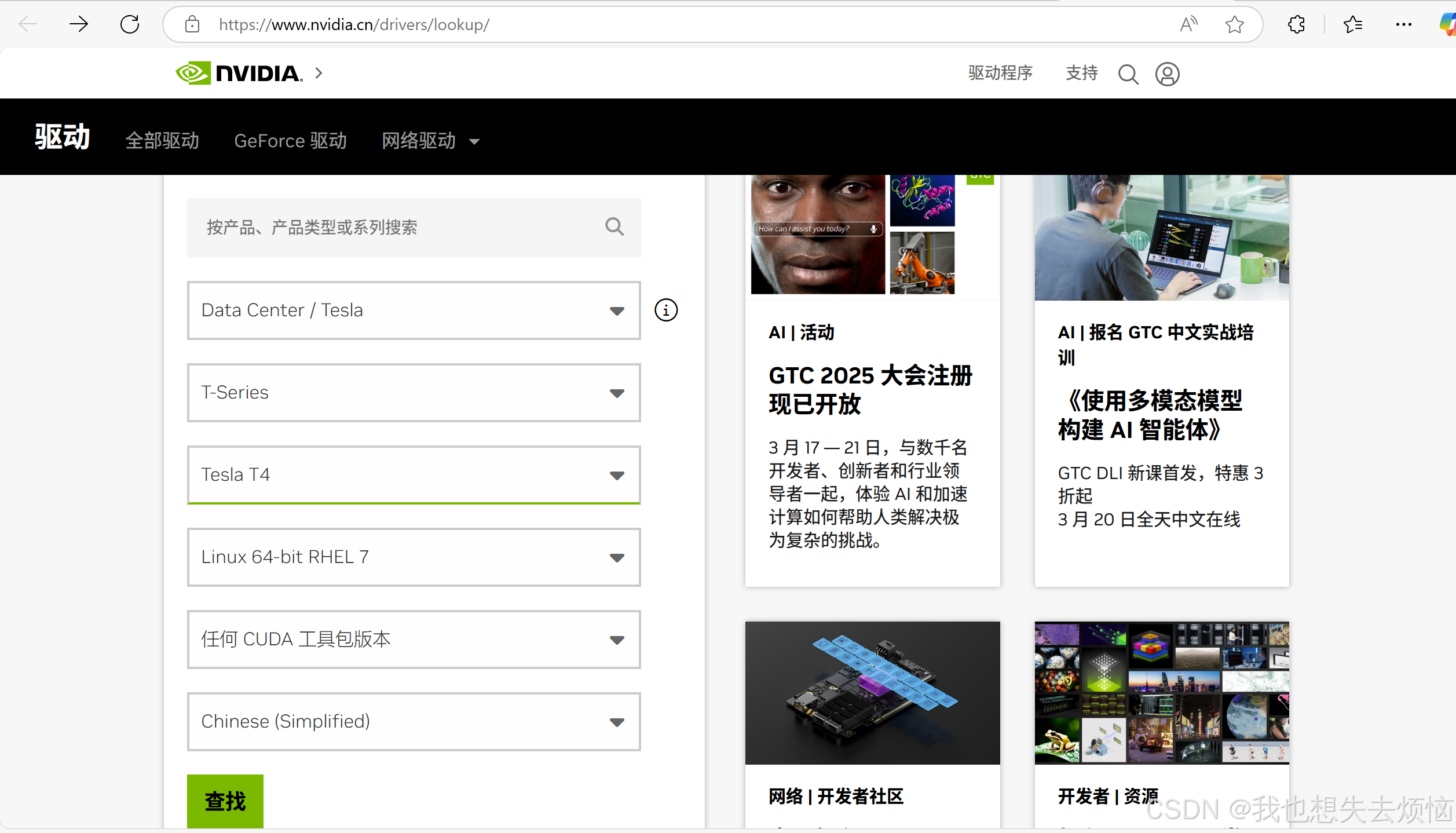Select the 全部驱动 menu item
Viewport: 1456px width, 833px height.
(162, 141)
